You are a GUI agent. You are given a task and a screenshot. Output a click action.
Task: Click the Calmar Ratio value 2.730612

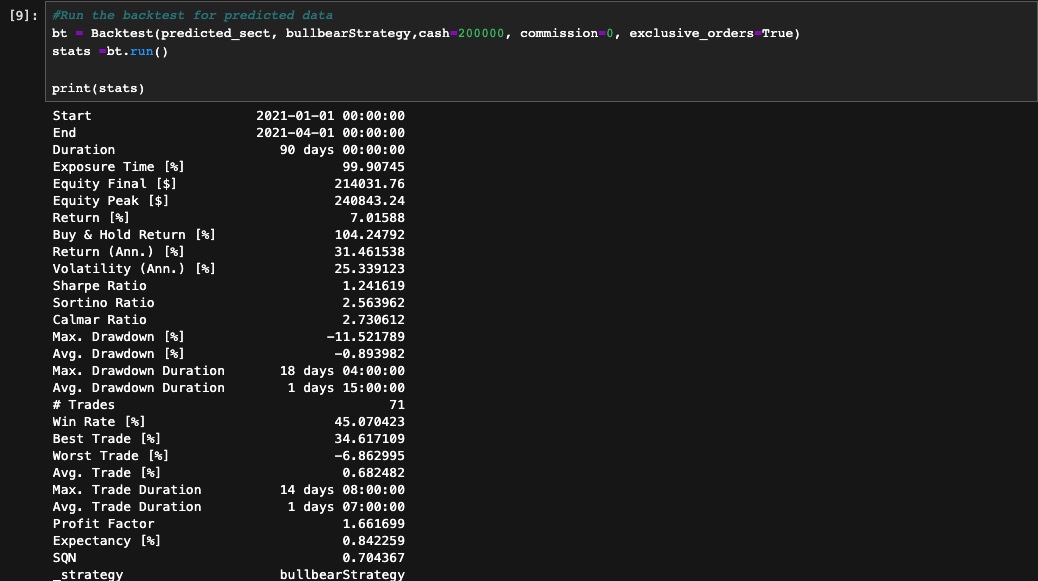point(373,320)
